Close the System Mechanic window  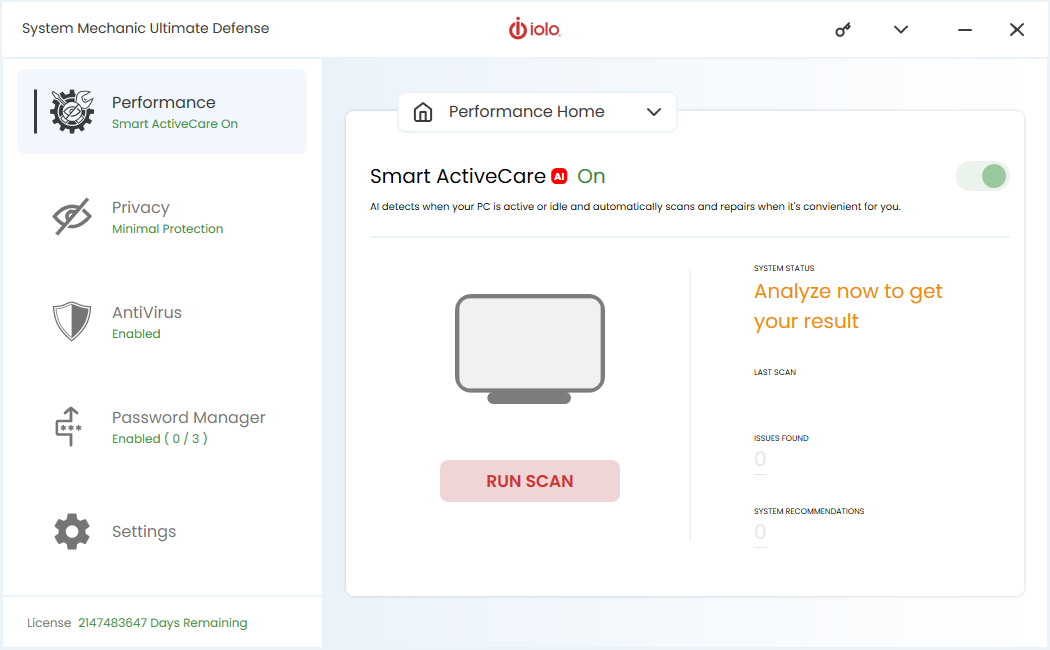(x=1017, y=29)
